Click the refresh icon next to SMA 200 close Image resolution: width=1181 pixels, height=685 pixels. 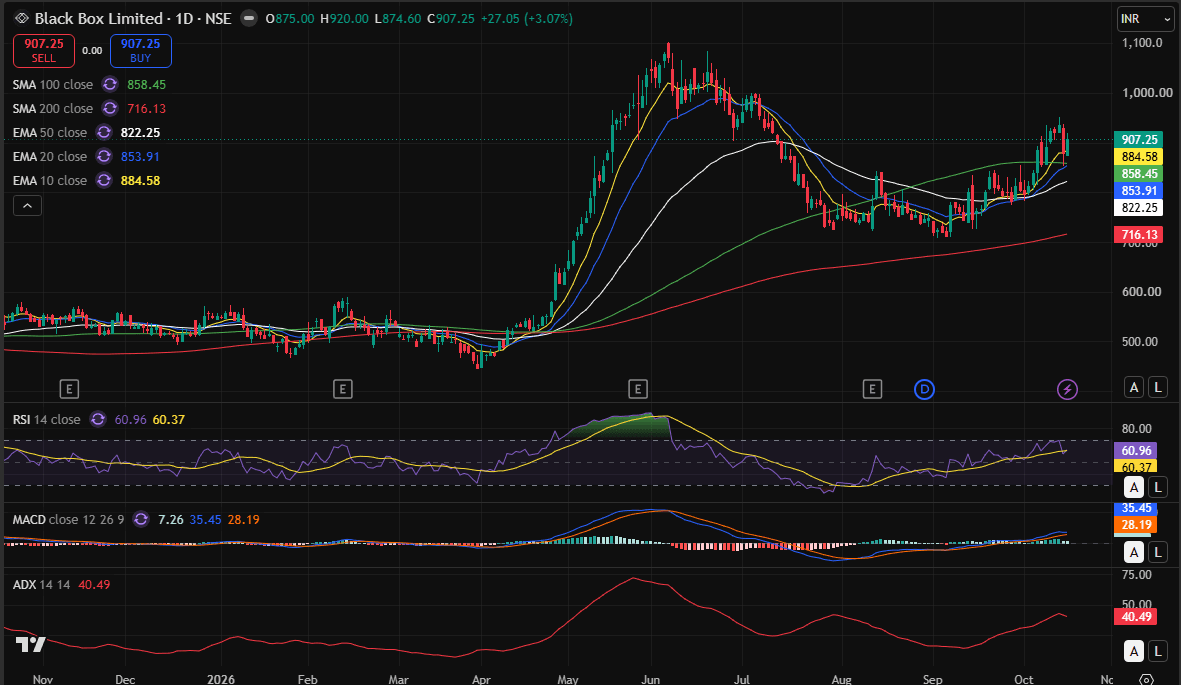(110, 109)
